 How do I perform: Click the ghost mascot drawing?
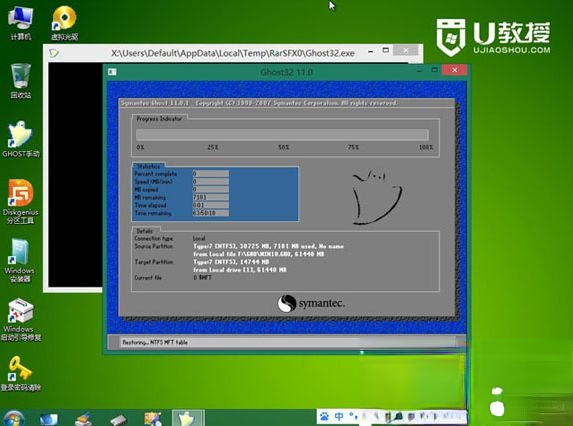tap(376, 197)
